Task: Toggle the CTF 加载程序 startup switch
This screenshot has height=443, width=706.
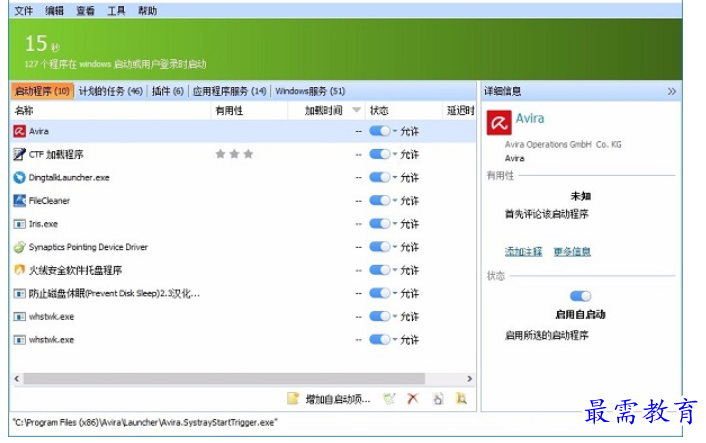Action: pos(380,154)
